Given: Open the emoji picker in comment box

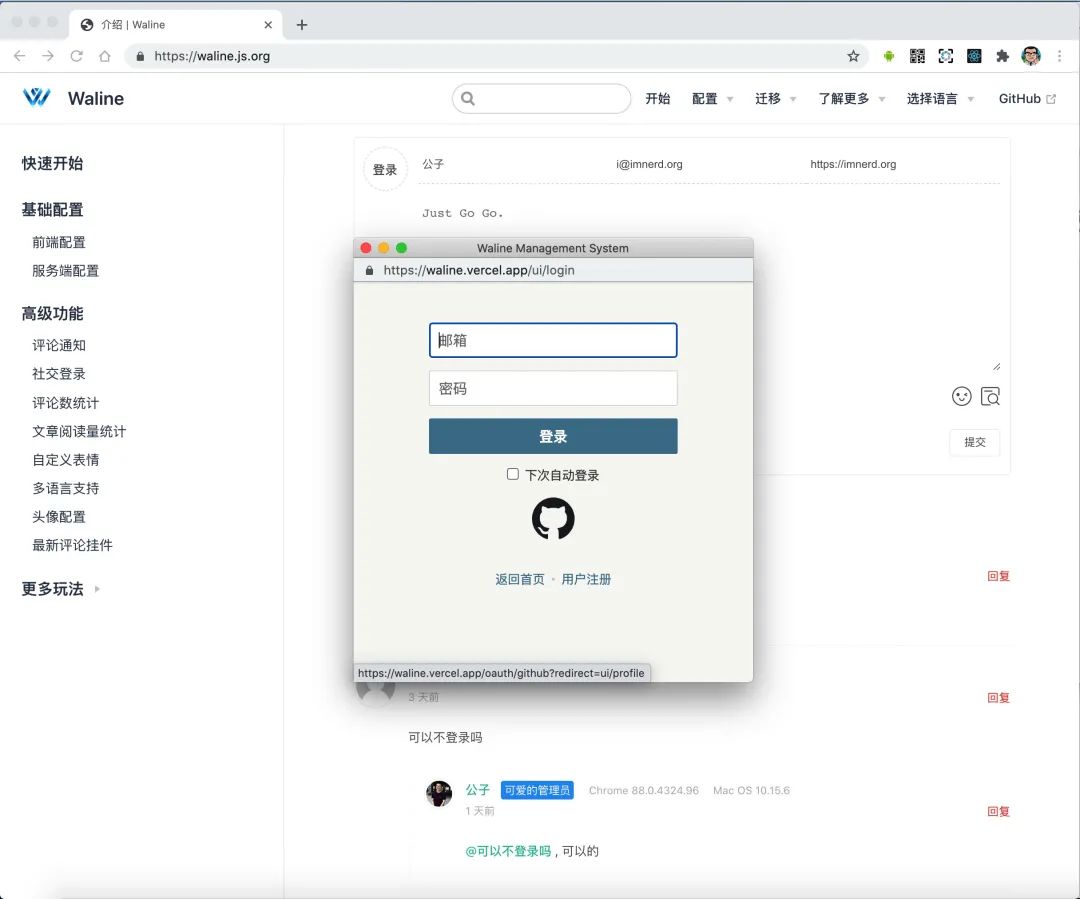Looking at the screenshot, I should click(962, 396).
